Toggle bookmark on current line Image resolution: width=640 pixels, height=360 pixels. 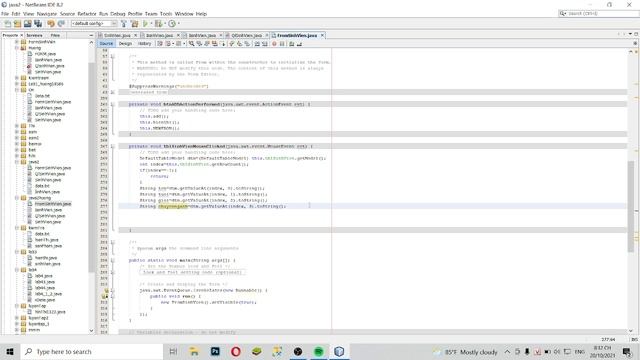pos(247,44)
